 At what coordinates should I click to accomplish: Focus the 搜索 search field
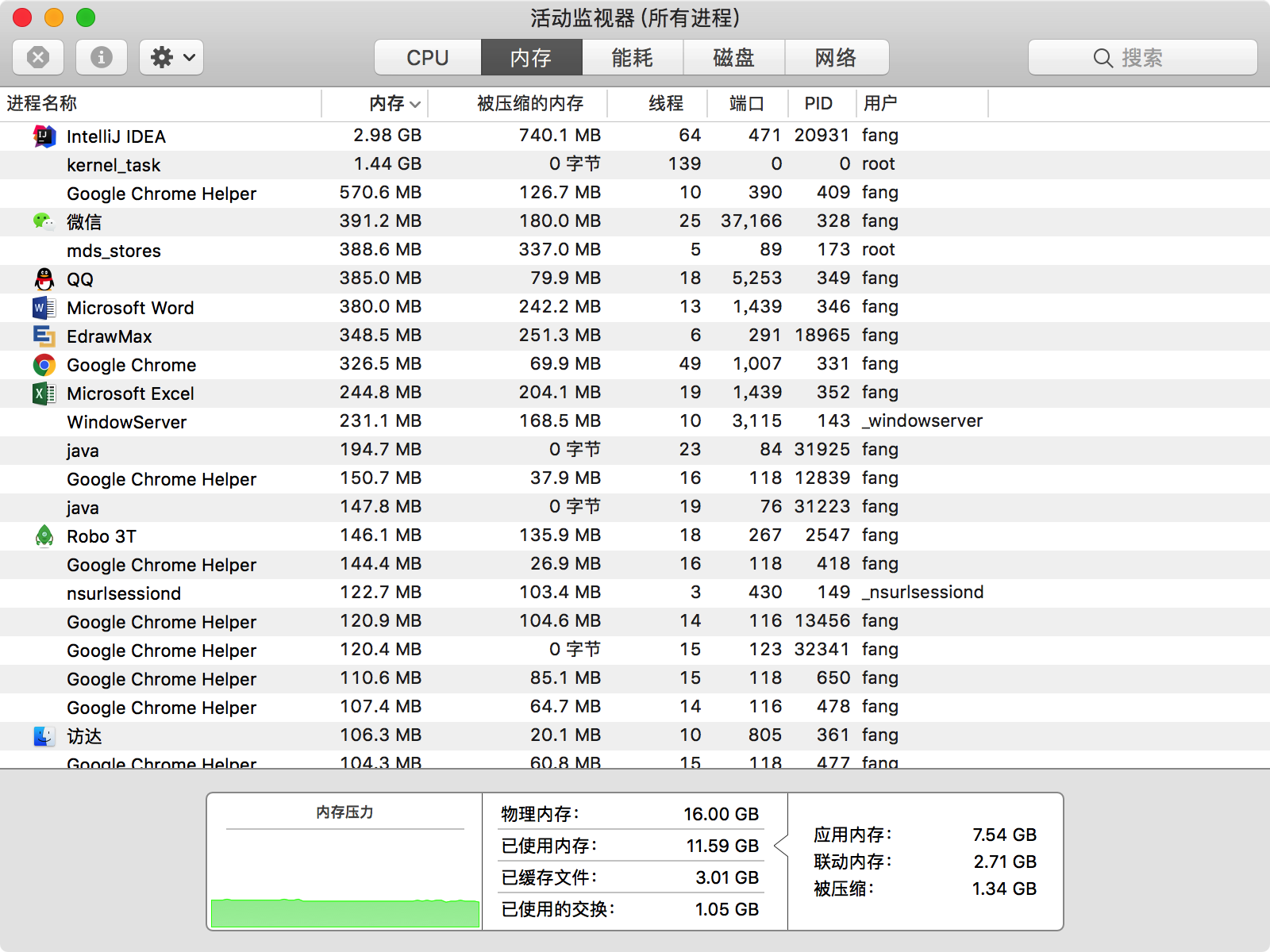pyautogui.click(x=1143, y=57)
